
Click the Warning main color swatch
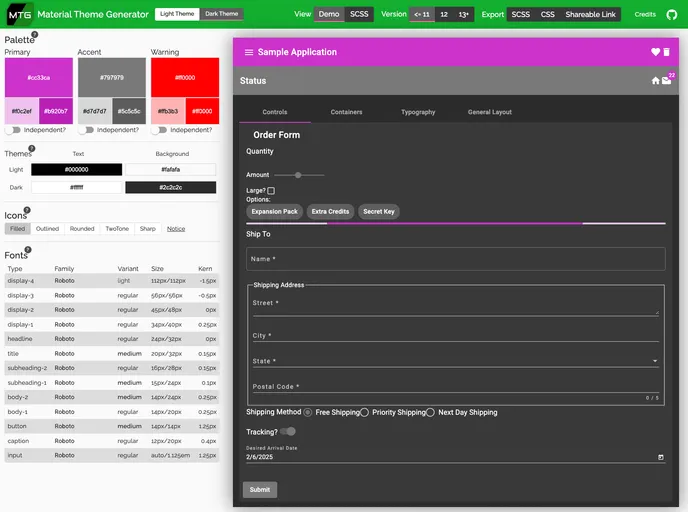tap(185, 78)
